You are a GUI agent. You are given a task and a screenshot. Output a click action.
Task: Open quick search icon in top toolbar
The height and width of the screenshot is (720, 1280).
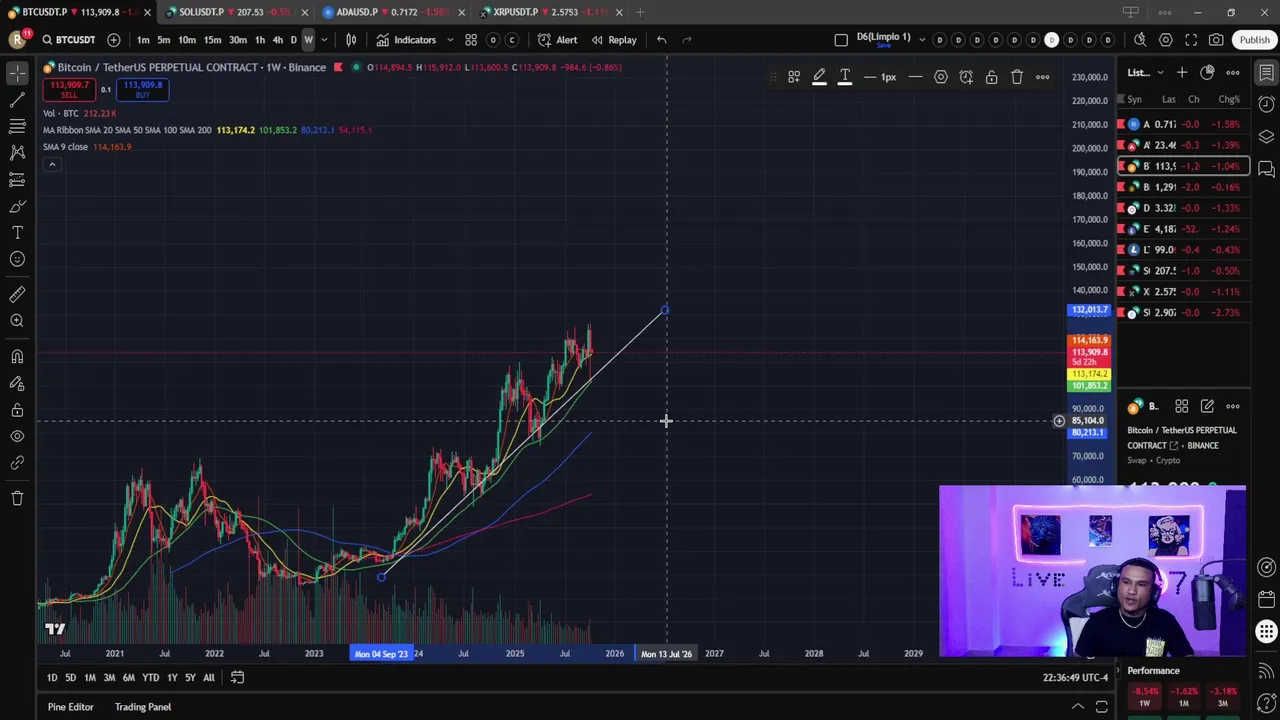(1140, 40)
